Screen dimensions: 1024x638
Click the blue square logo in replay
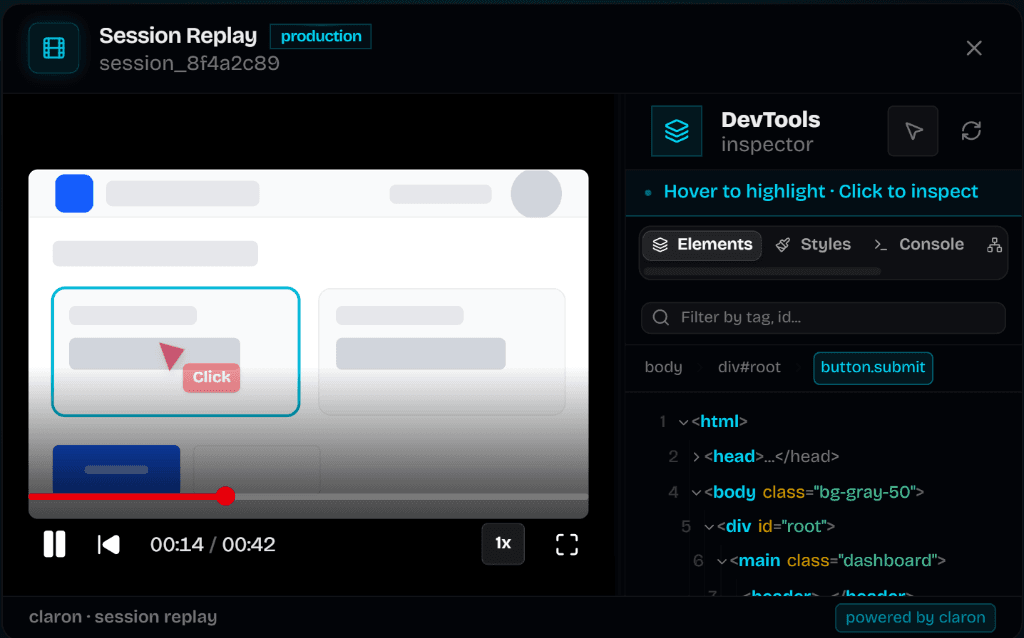[x=74, y=193]
